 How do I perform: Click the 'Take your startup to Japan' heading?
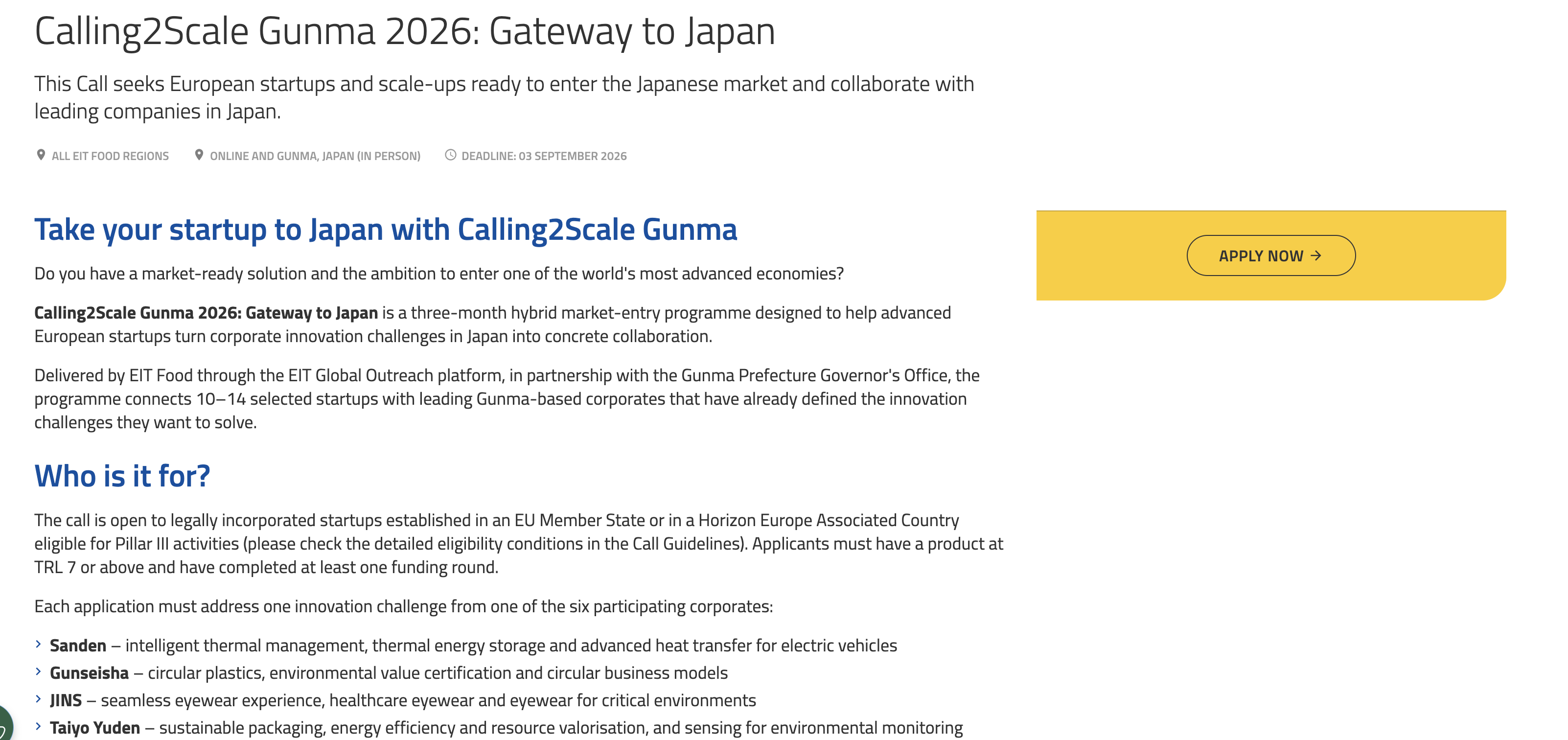point(385,230)
